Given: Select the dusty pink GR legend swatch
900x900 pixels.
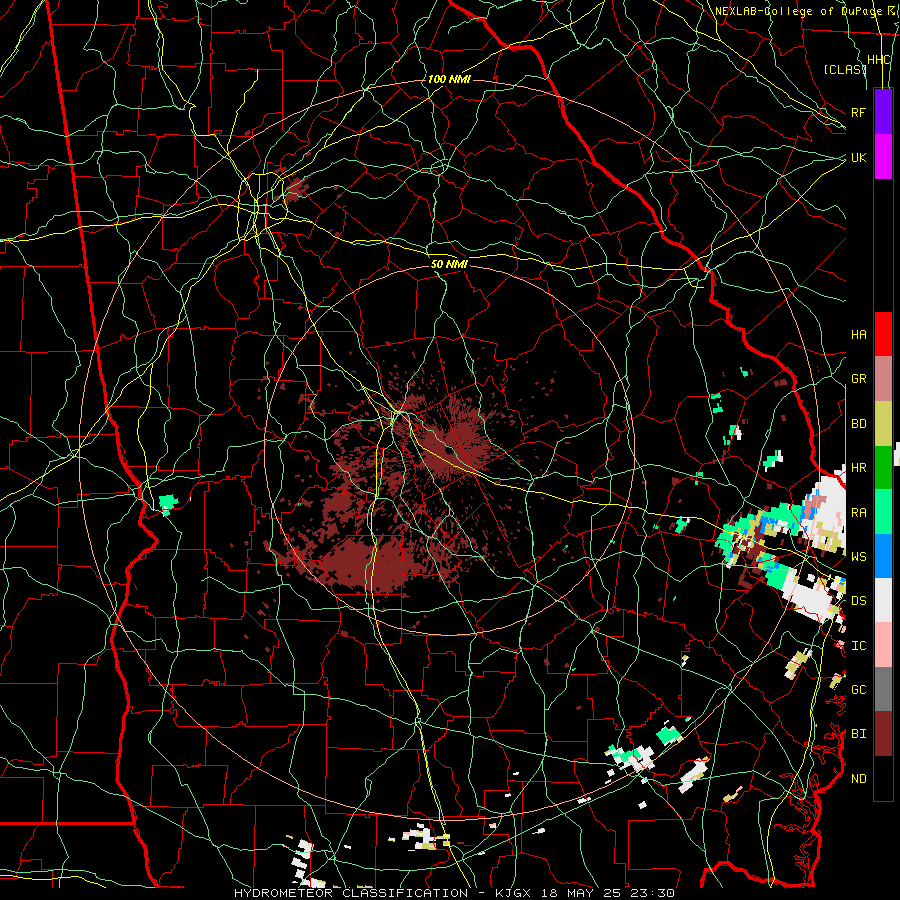Looking at the screenshot, I should (x=883, y=379).
